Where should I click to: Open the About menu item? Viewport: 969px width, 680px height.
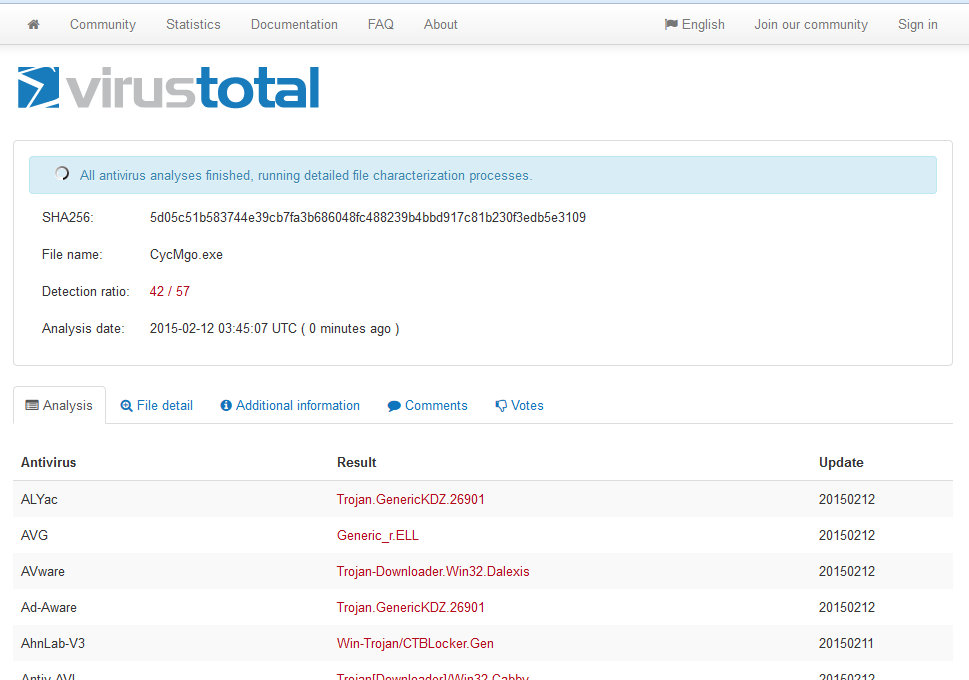click(x=441, y=25)
